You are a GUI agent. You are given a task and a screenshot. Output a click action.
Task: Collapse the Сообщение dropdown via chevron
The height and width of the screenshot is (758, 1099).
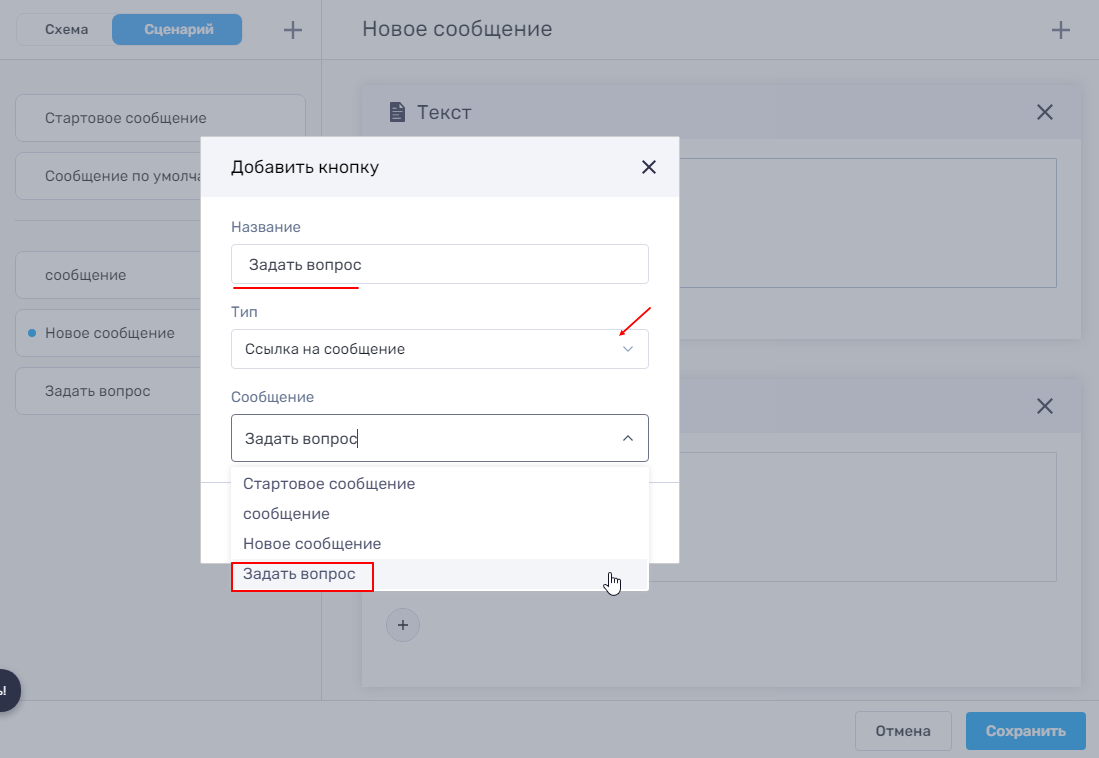coord(628,438)
